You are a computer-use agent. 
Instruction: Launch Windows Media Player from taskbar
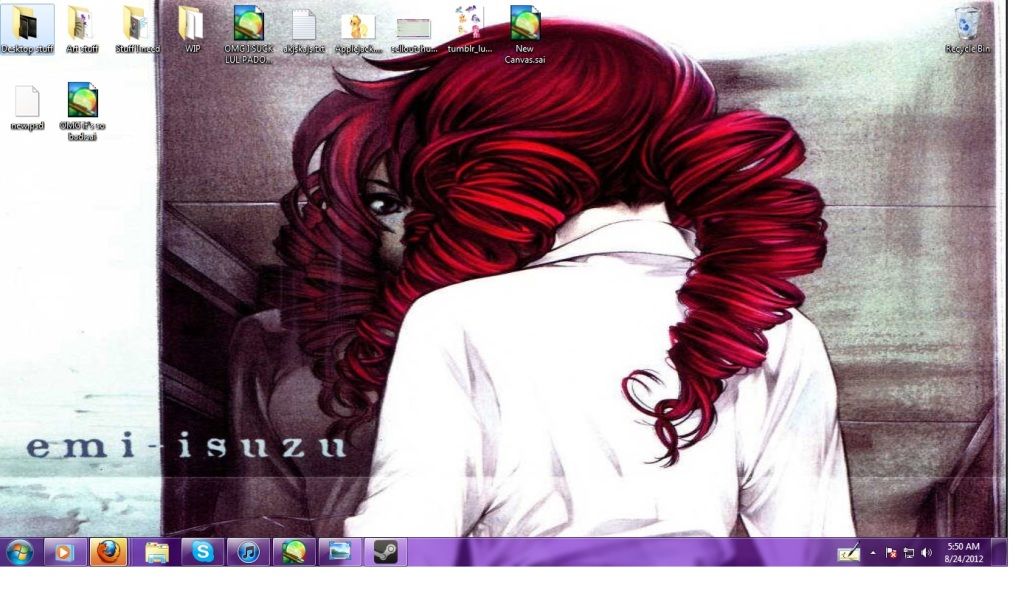(x=64, y=553)
